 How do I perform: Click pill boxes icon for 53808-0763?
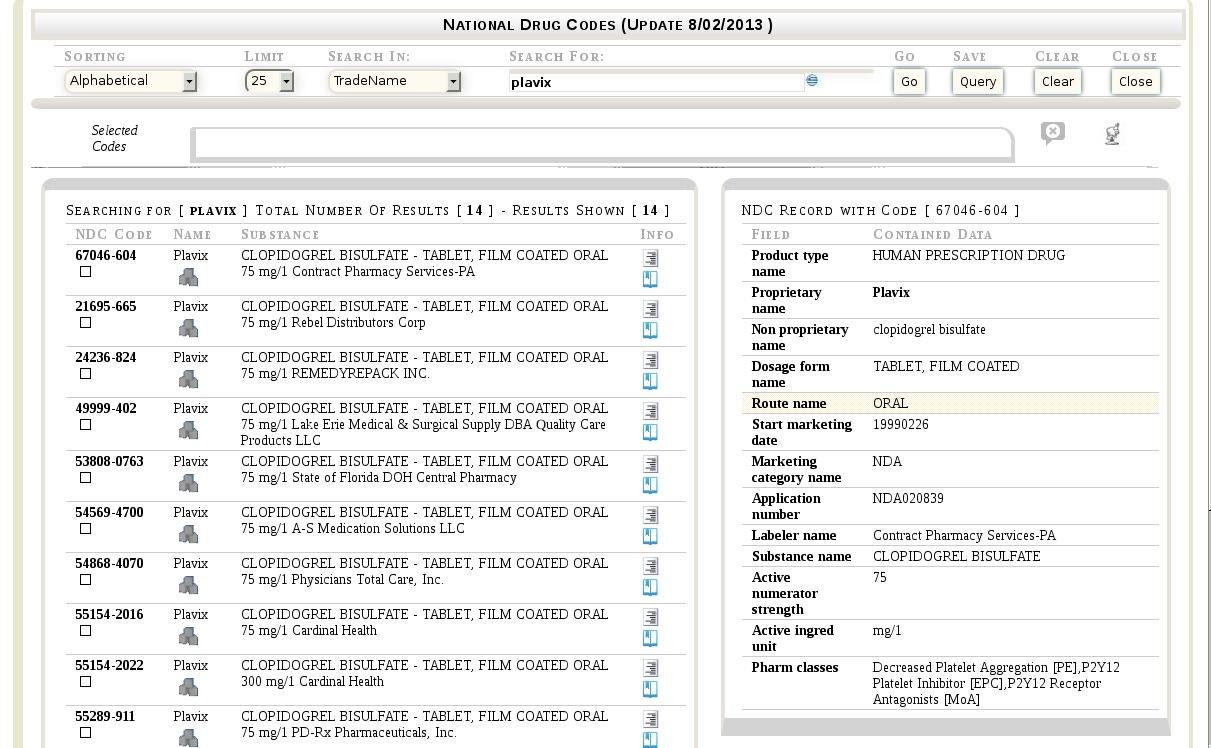(x=188, y=483)
